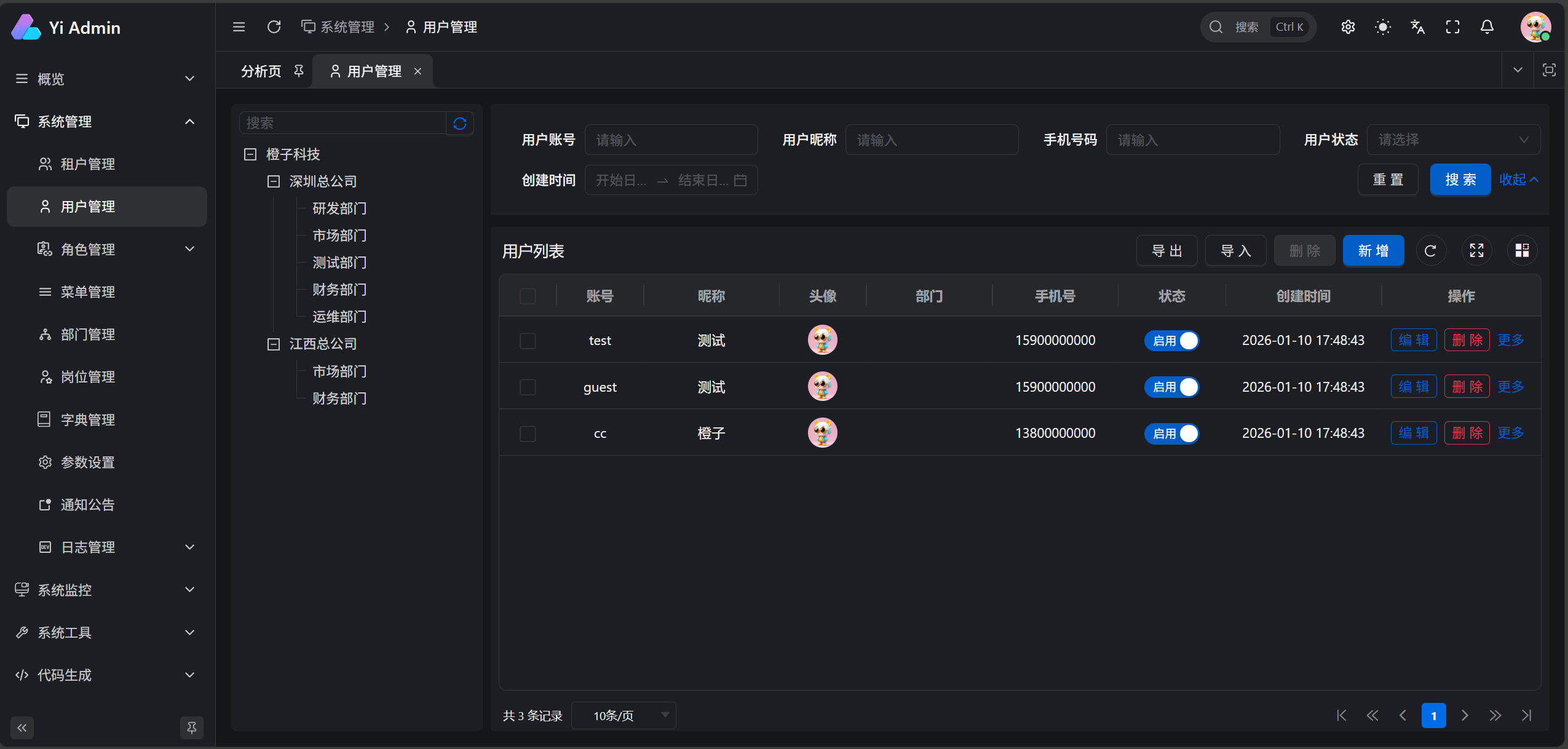Open table column settings grid icon

pyautogui.click(x=1522, y=251)
